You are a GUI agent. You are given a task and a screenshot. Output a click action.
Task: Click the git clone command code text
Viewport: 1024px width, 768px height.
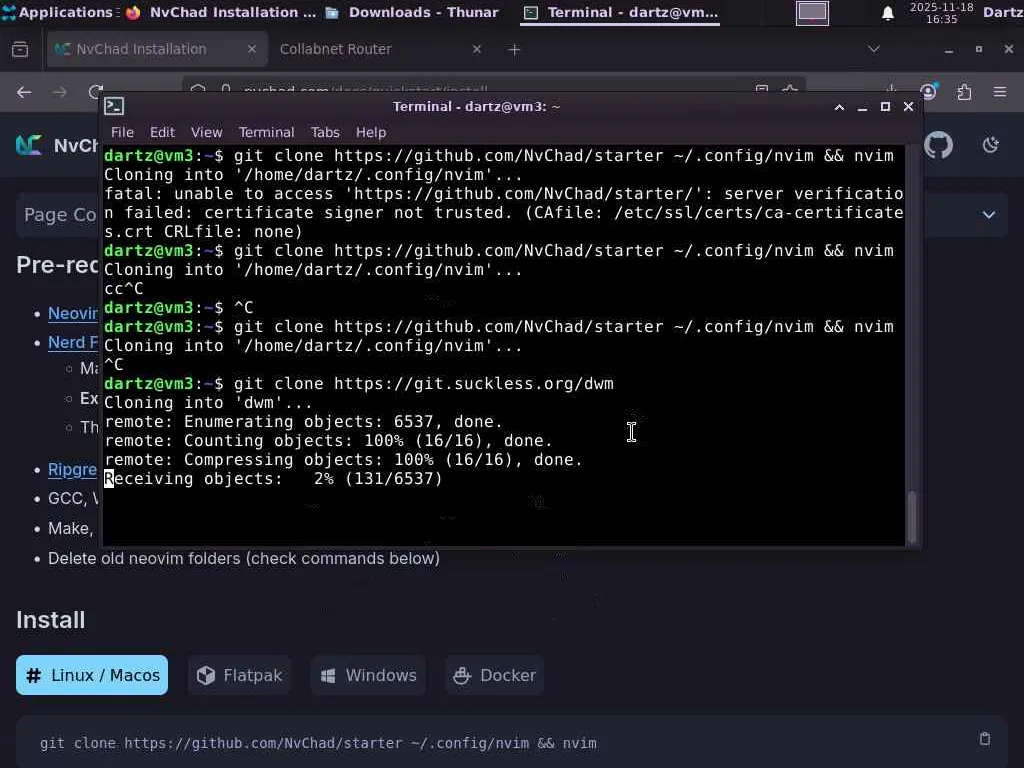(x=318, y=743)
